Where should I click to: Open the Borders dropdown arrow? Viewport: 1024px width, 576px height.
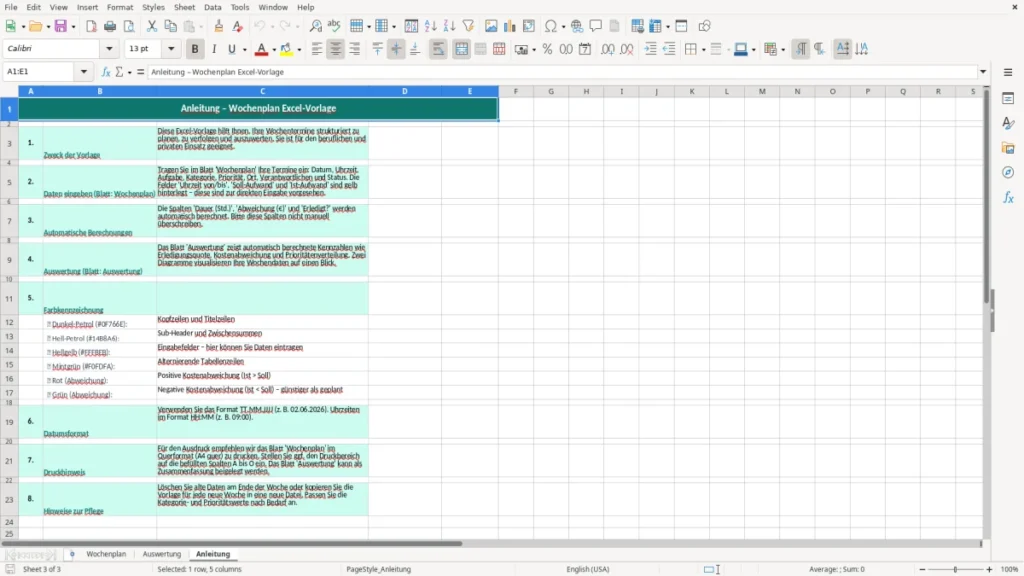click(703, 50)
